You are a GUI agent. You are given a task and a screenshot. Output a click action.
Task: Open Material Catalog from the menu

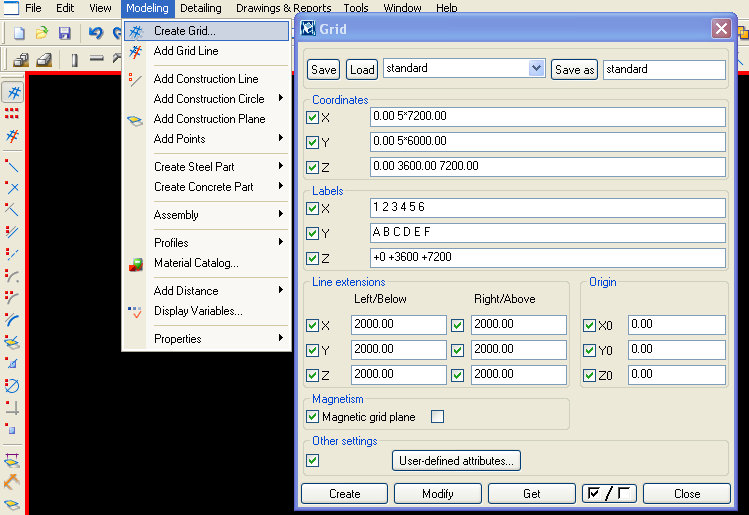pyautogui.click(x=207, y=263)
